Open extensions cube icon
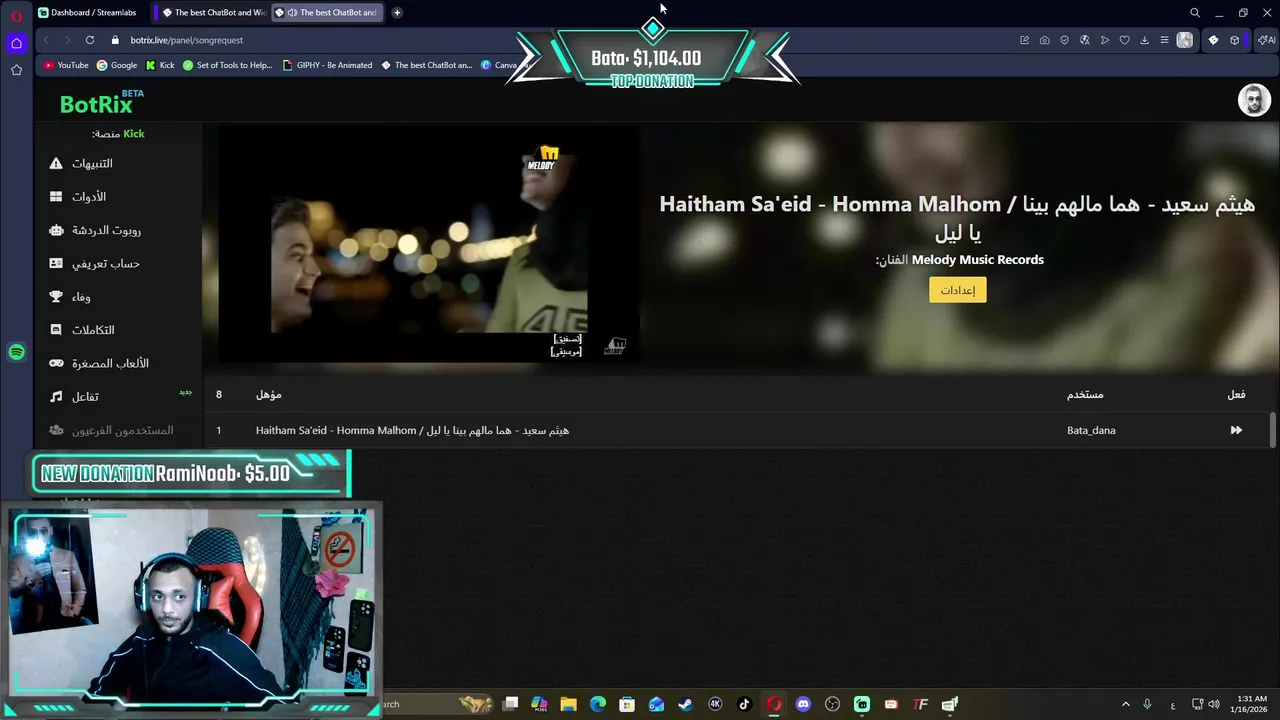 (x=1235, y=40)
